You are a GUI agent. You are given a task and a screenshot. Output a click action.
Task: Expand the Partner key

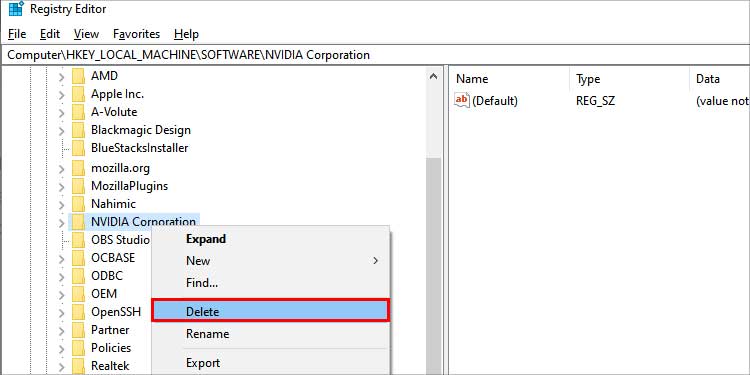click(61, 331)
